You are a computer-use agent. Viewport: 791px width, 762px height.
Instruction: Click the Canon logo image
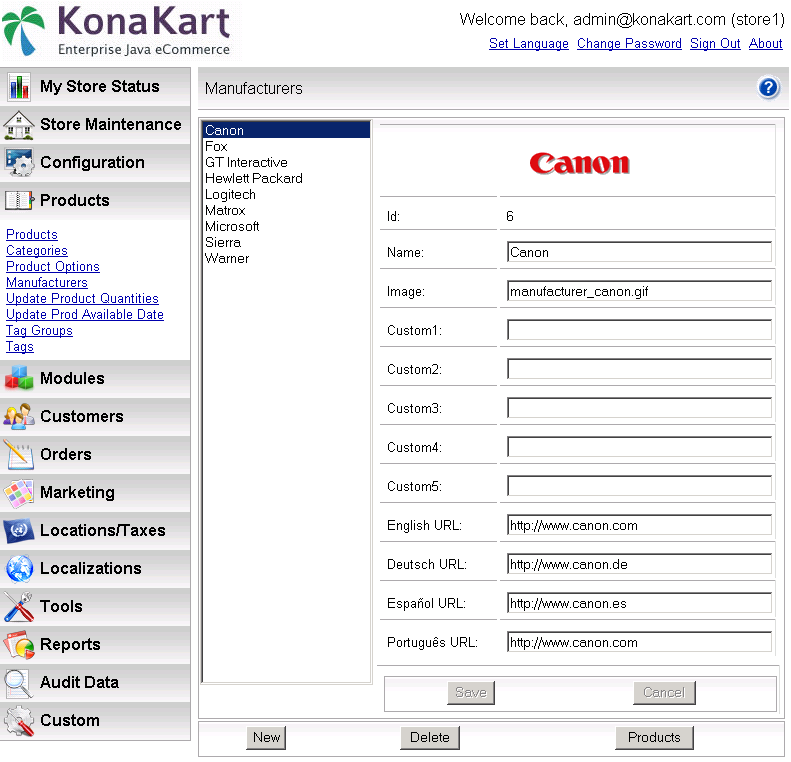(x=579, y=163)
